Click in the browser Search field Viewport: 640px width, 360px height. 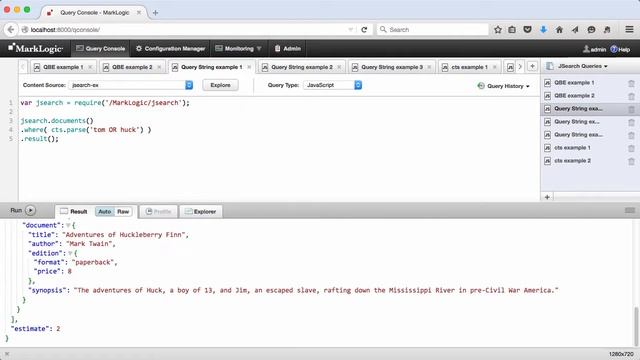click(433, 29)
